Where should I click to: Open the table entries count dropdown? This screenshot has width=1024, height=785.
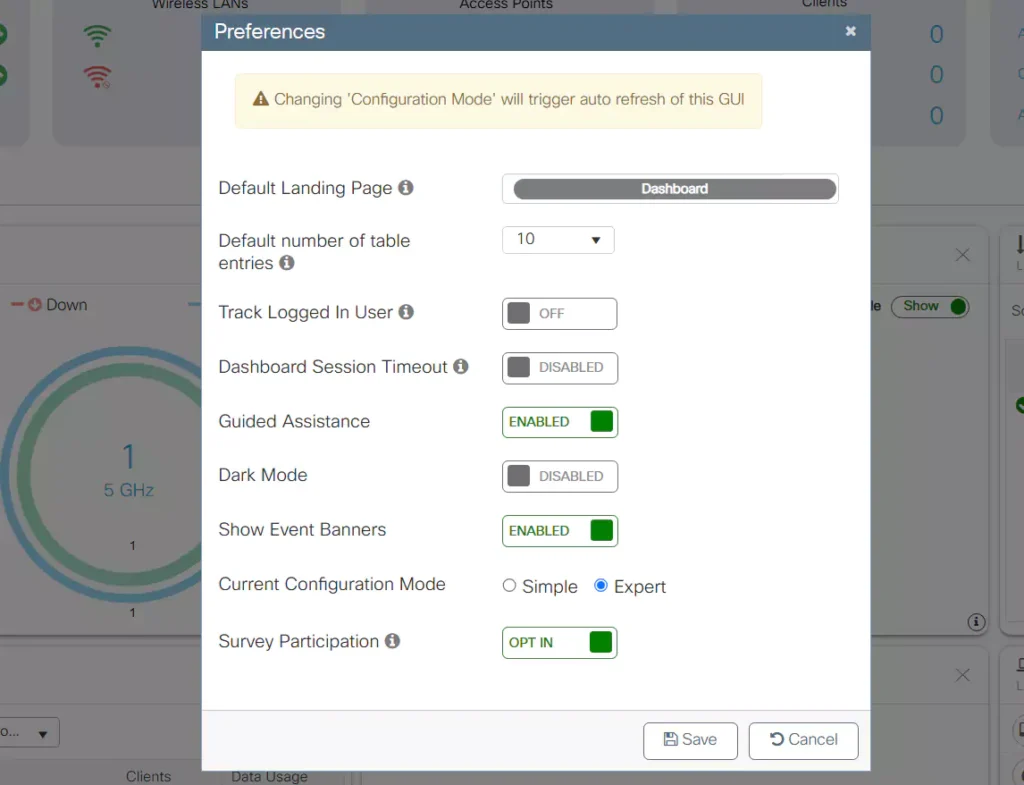pyautogui.click(x=558, y=240)
